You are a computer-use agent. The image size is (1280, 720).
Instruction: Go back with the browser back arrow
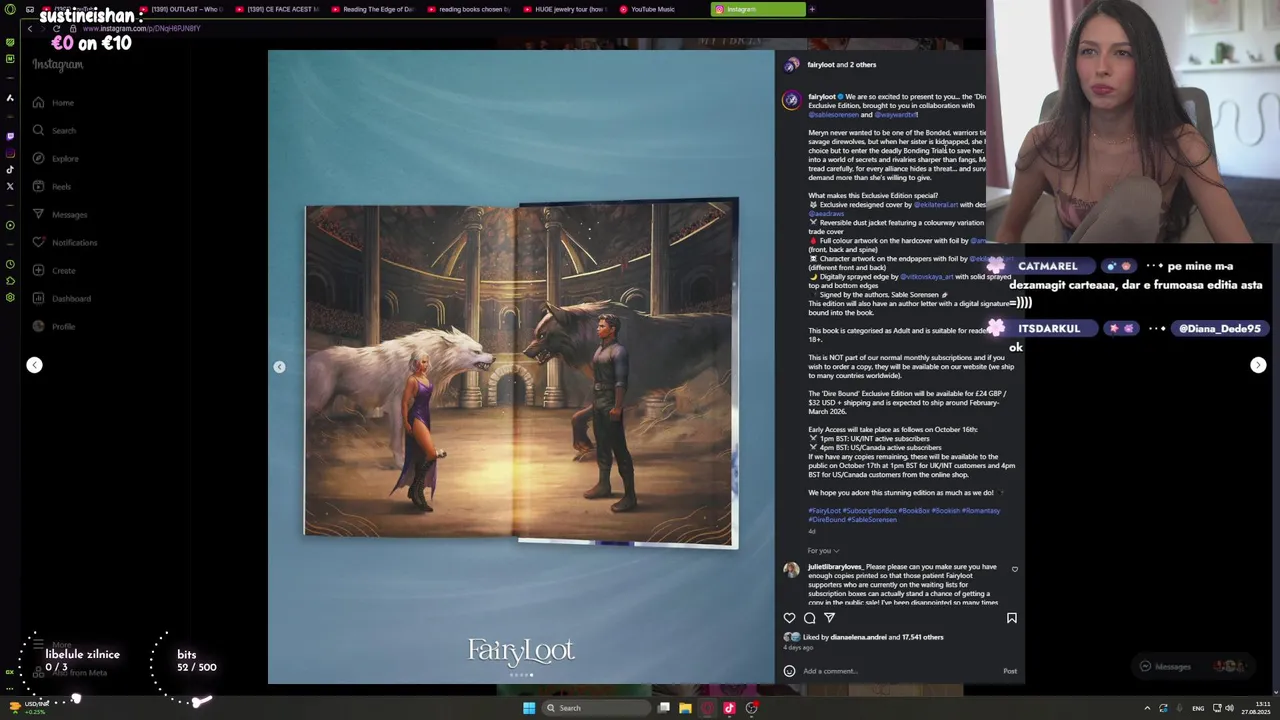click(30, 28)
